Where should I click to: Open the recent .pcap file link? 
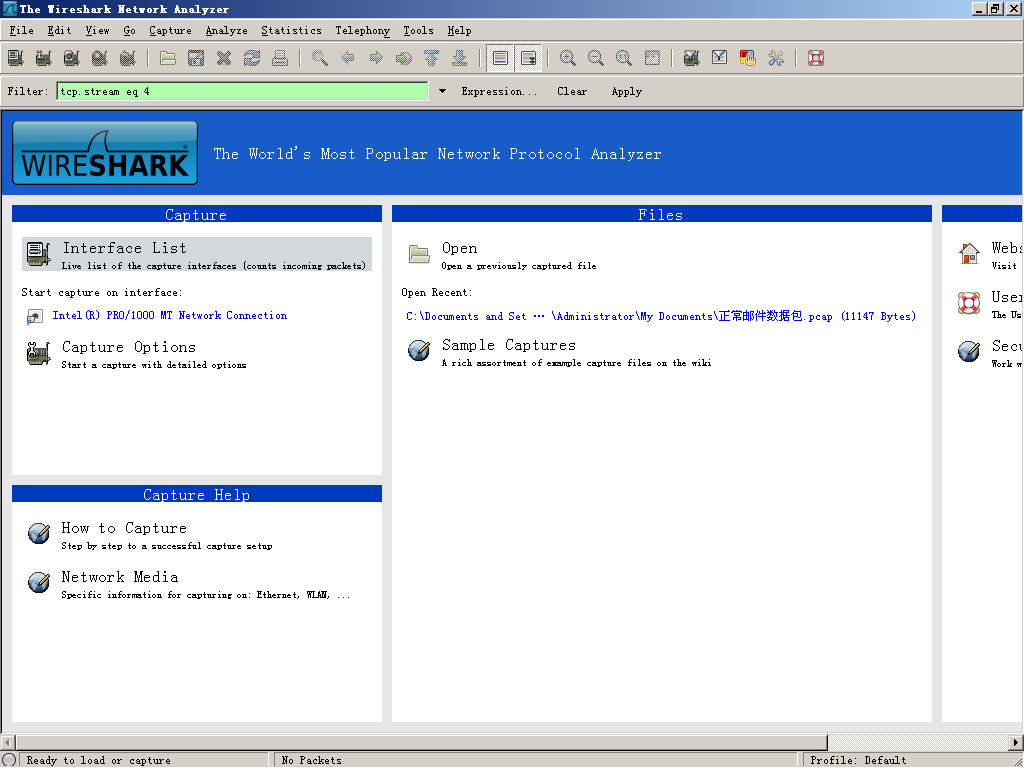pyautogui.click(x=661, y=316)
